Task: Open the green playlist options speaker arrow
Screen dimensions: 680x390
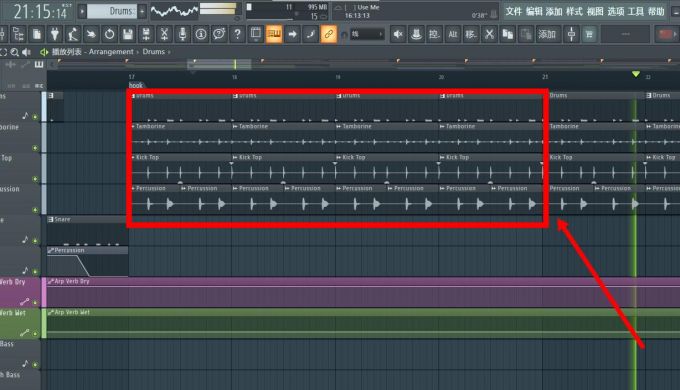Action: [44, 52]
